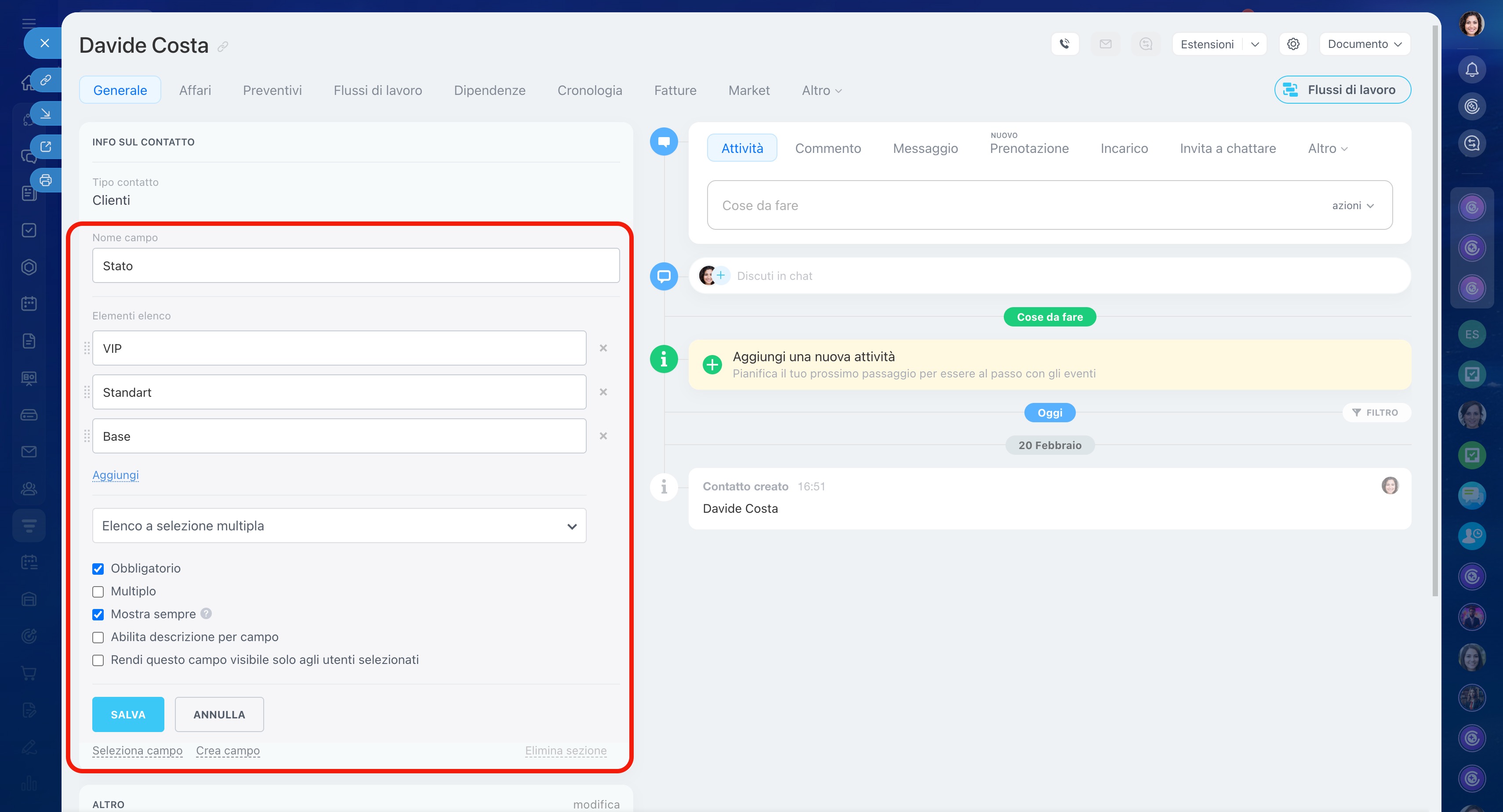Click the Aggiungi link

(x=116, y=475)
